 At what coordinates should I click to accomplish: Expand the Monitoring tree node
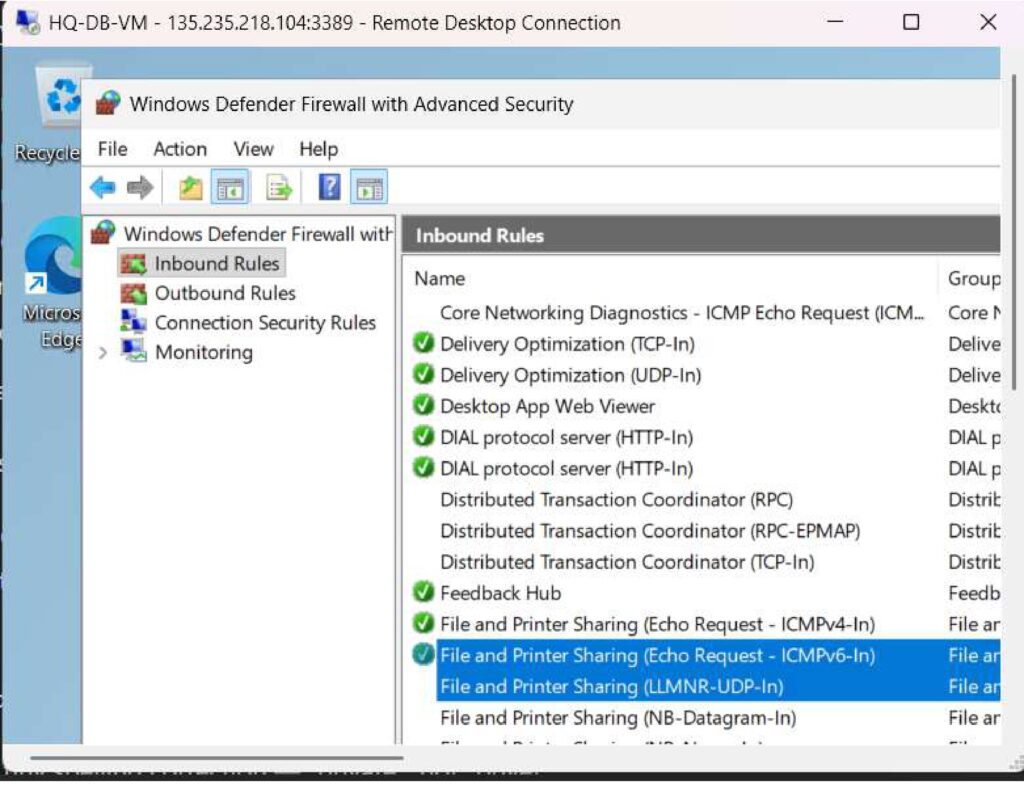click(103, 353)
